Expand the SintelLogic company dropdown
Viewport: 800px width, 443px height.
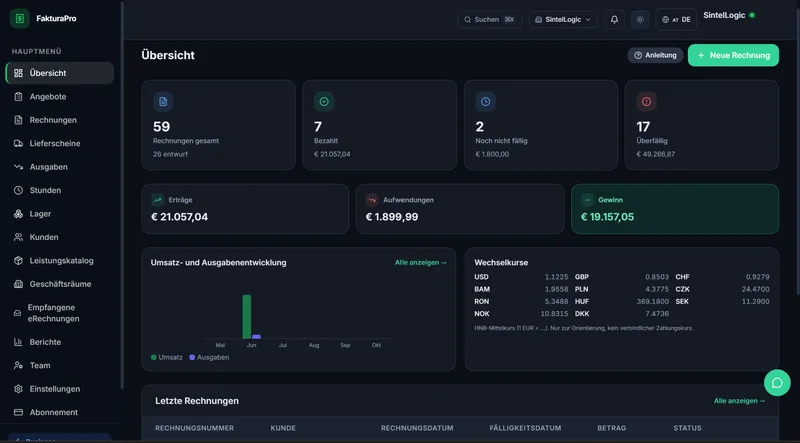(x=563, y=19)
